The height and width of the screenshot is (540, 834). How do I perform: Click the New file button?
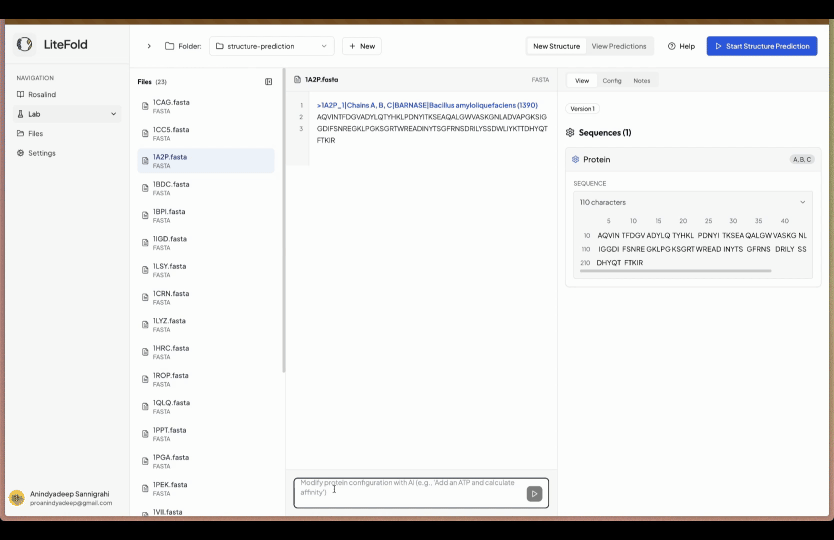tap(361, 46)
